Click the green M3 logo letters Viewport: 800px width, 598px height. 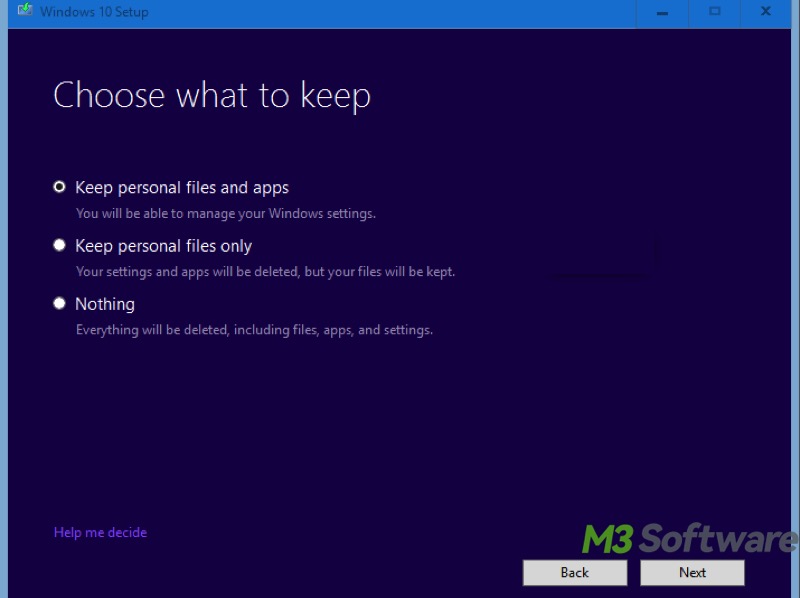[x=608, y=539]
